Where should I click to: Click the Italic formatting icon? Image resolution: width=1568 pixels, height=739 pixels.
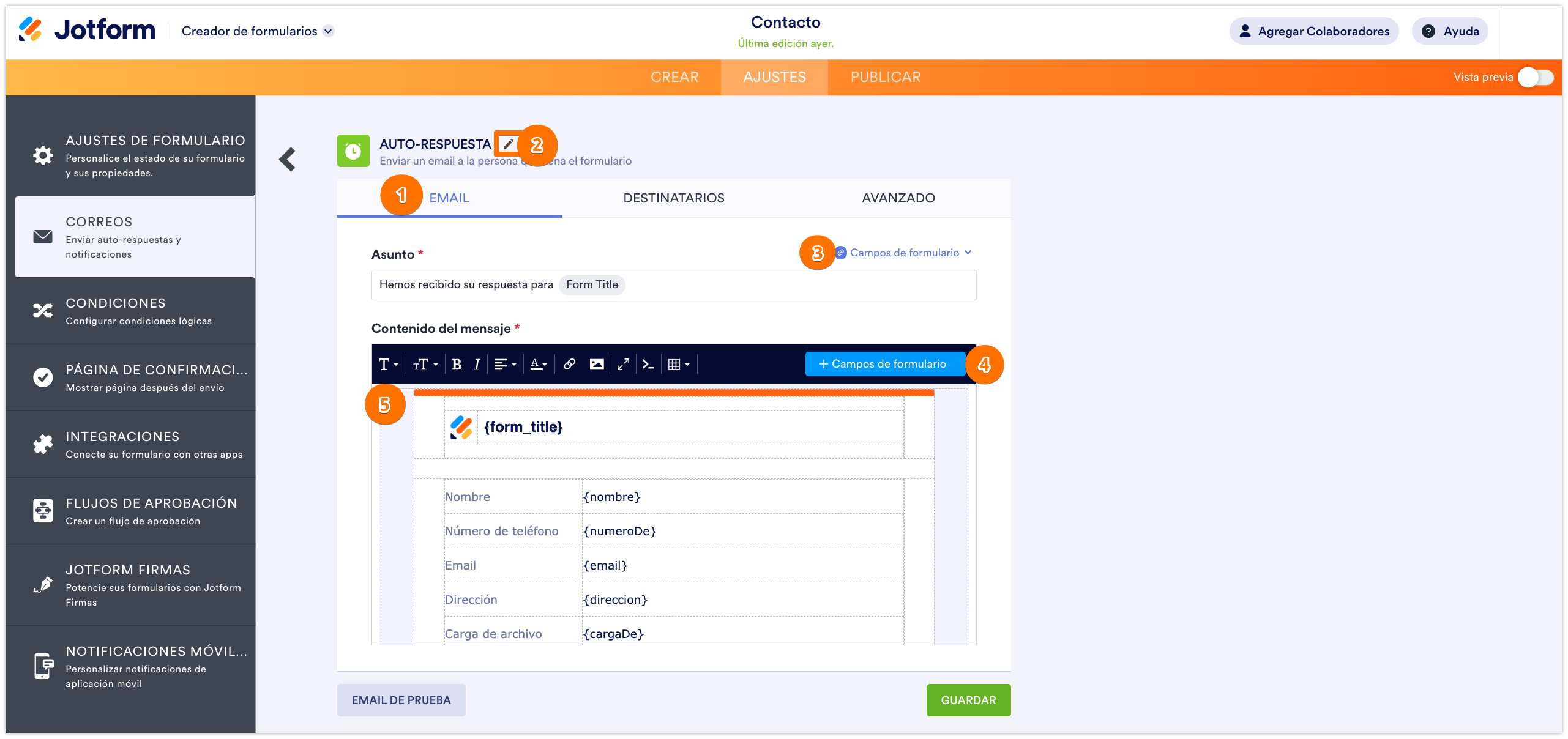click(x=477, y=365)
